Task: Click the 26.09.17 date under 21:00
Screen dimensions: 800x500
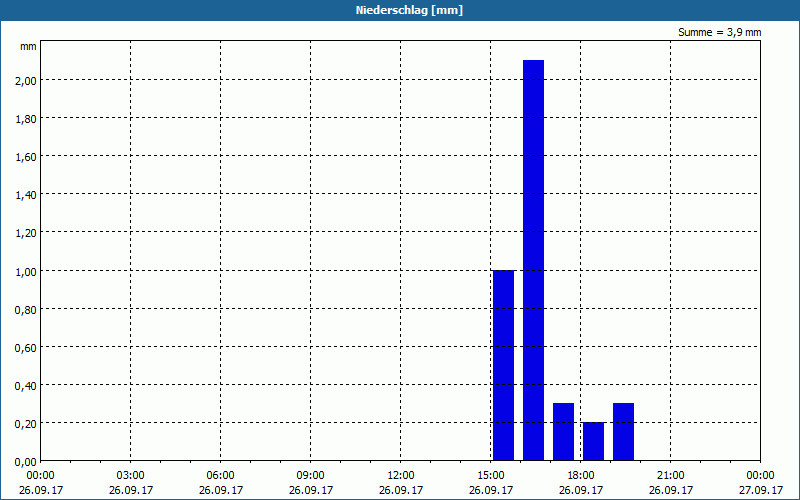Action: 670,490
